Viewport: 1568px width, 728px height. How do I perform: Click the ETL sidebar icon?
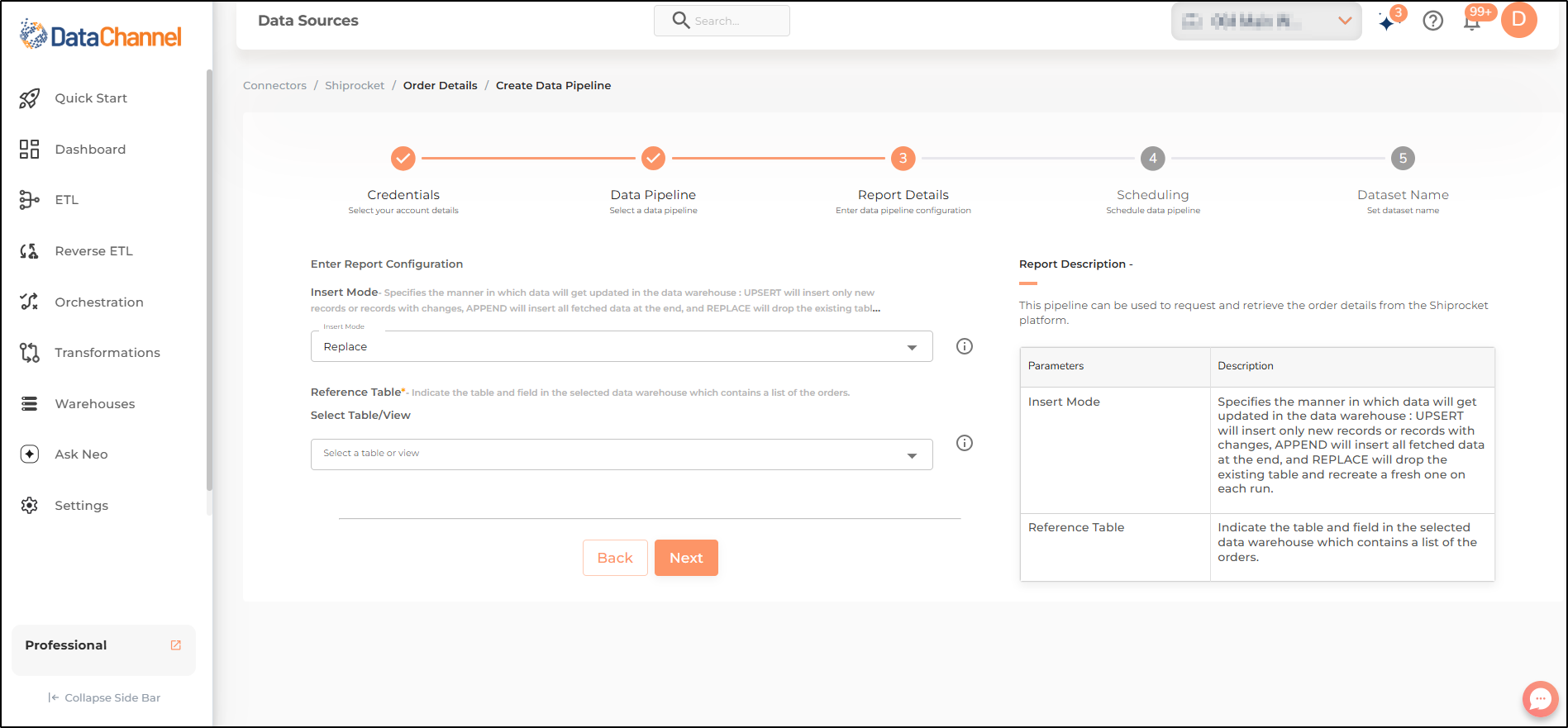[x=30, y=200]
